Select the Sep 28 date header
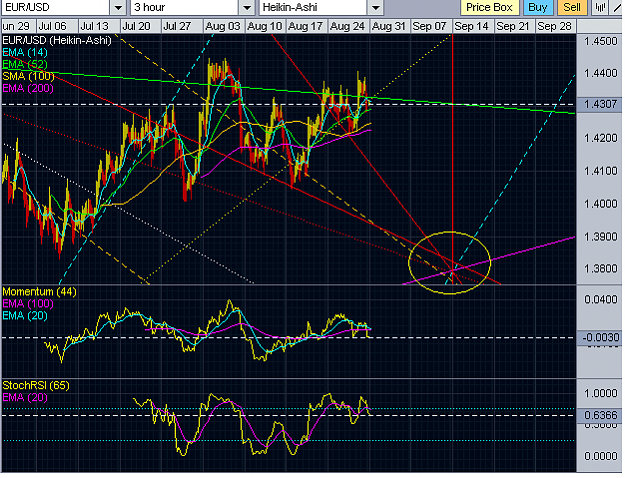This screenshot has height=478, width=625. (x=554, y=26)
